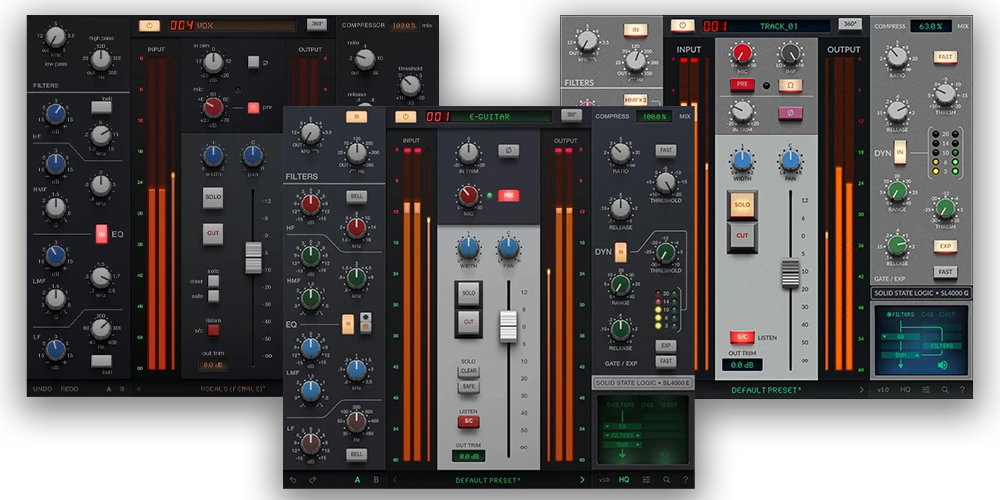1000x500 pixels.
Task: Click SOLO button in E-GUITAR plugin
Action: click(469, 293)
